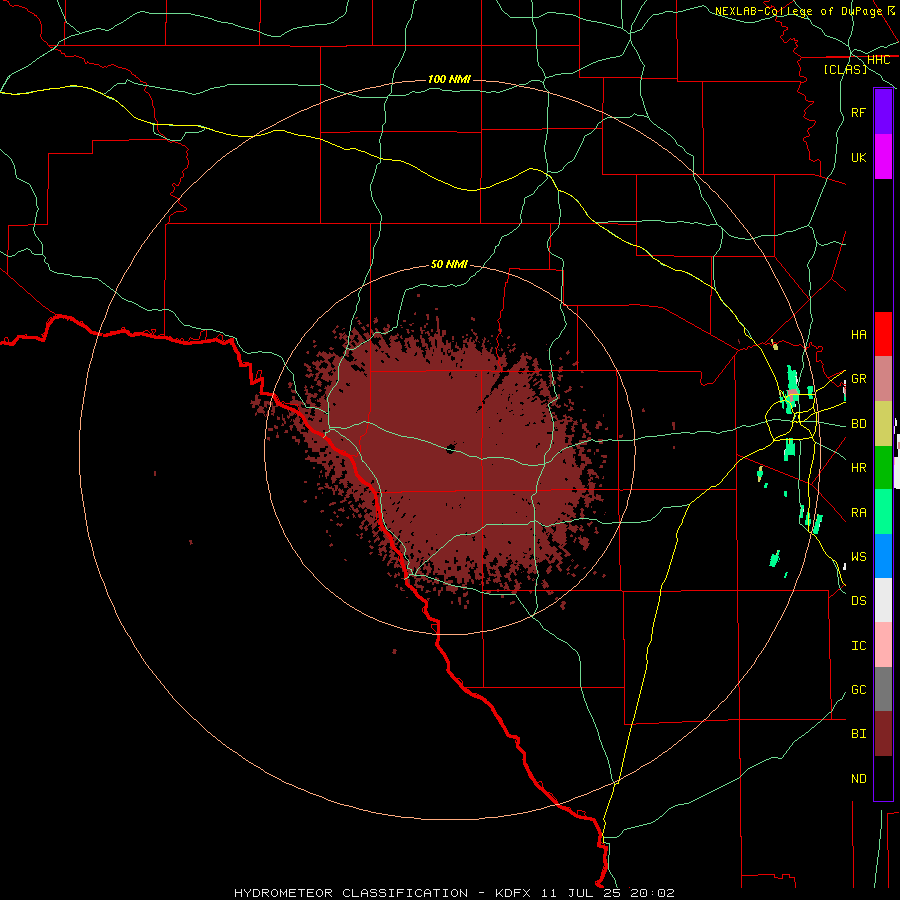
Task: Pick the blue WS wet snow swatch
Action: [883, 556]
